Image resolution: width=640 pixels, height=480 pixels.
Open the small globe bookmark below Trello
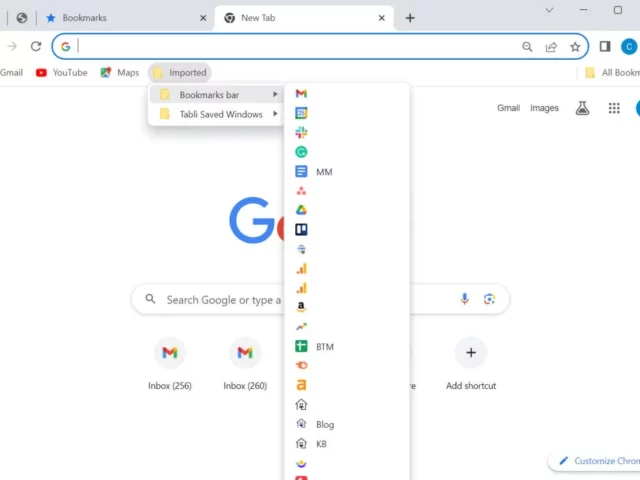click(301, 249)
